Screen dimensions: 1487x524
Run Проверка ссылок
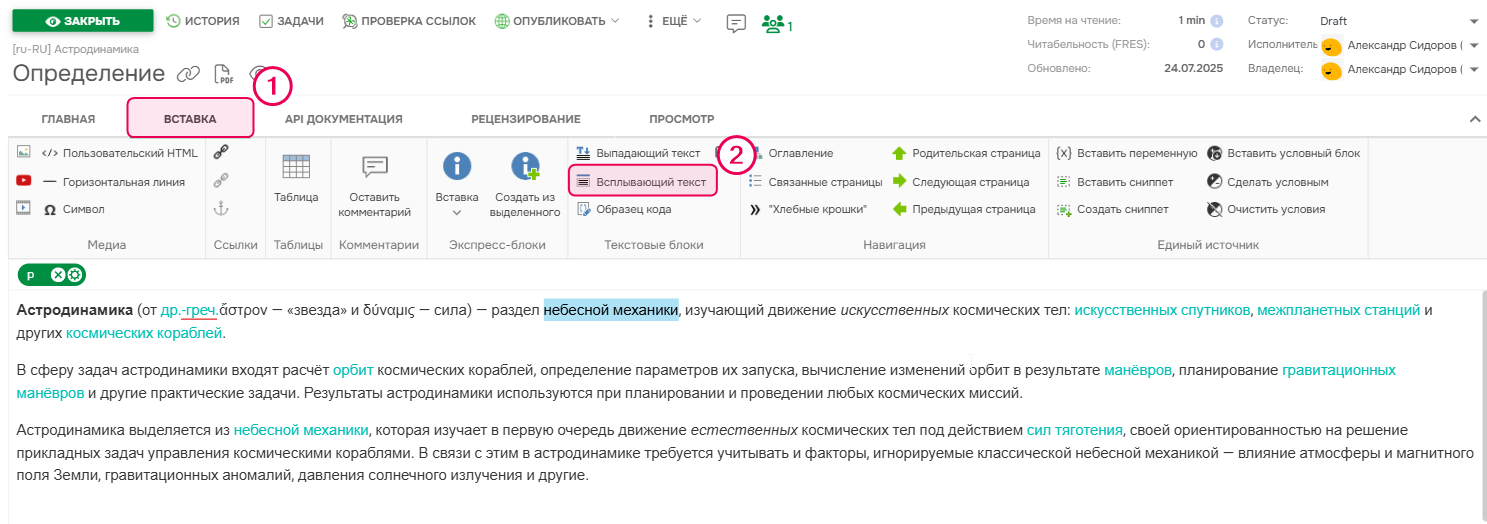click(409, 20)
